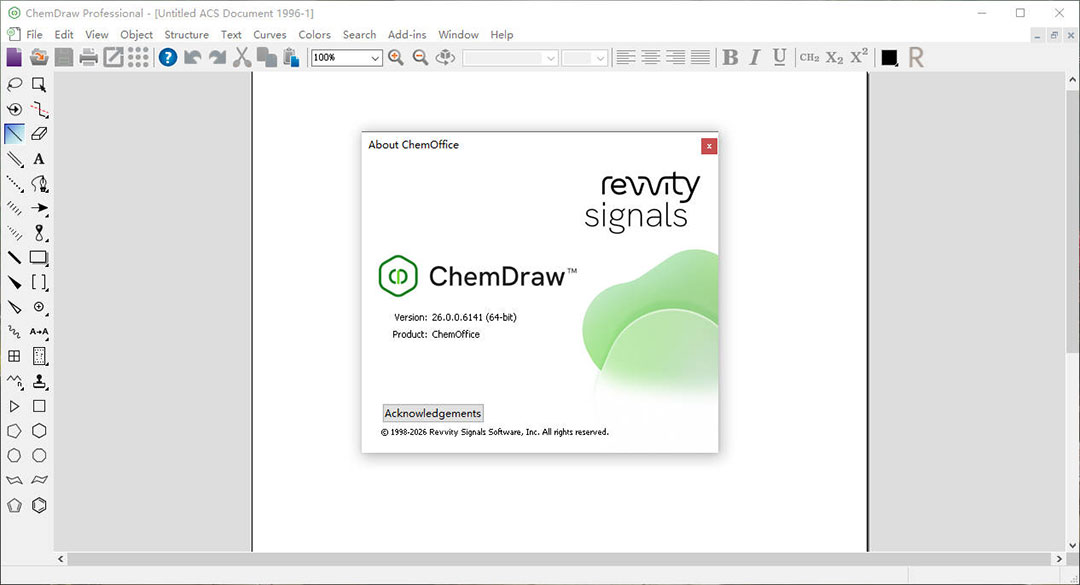
Task: Expand the font name dropdown
Action: click(550, 58)
